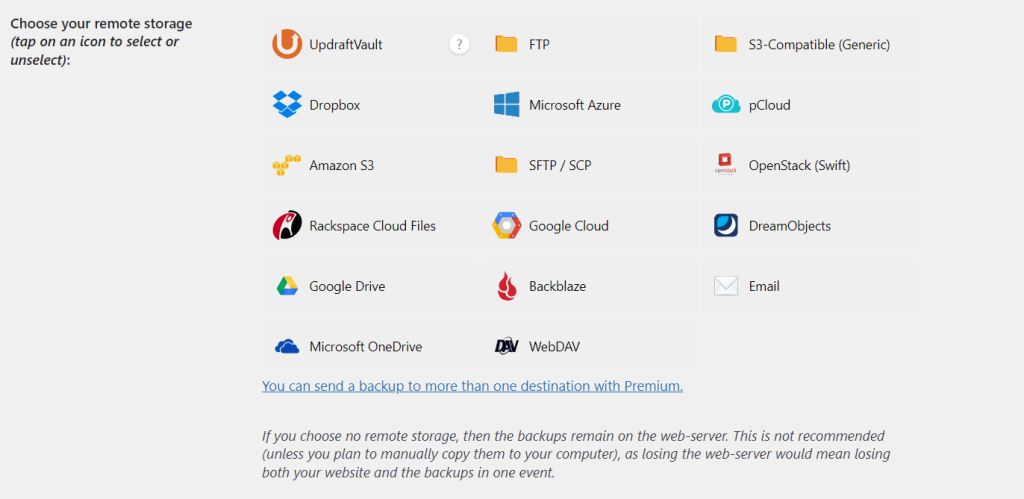This screenshot has height=499, width=1024.
Task: Open the UpdraftVault question mark help
Action: (459, 44)
